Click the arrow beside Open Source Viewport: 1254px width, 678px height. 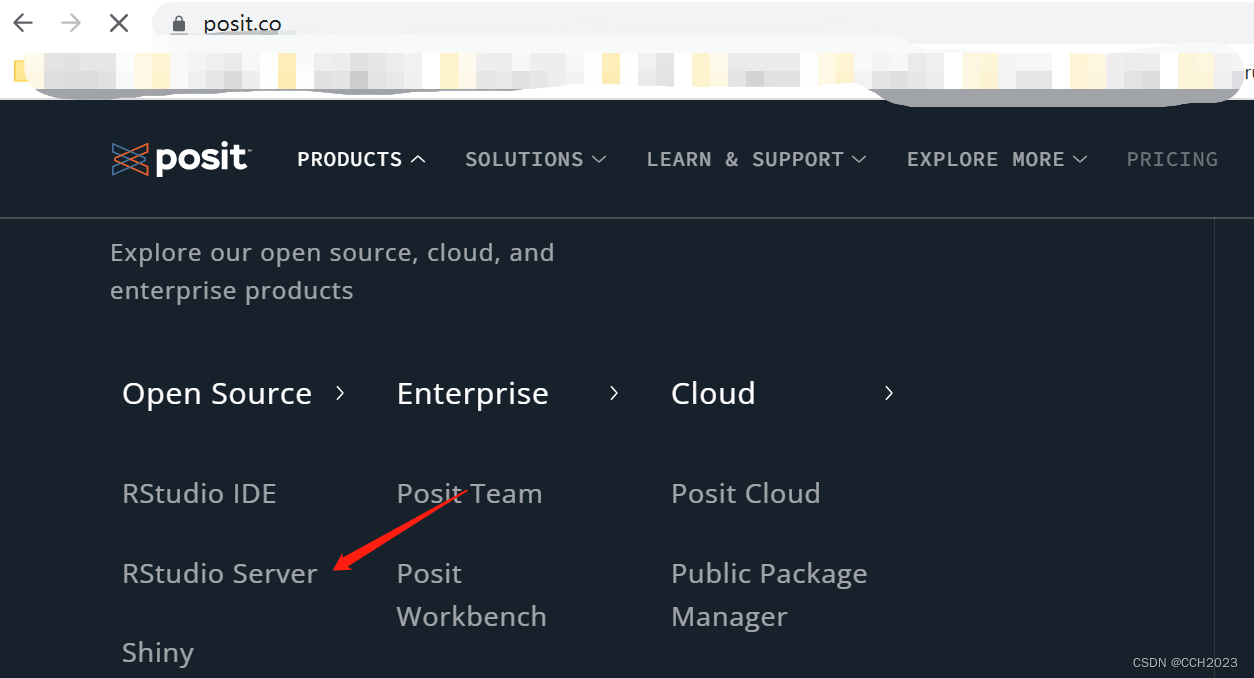340,394
